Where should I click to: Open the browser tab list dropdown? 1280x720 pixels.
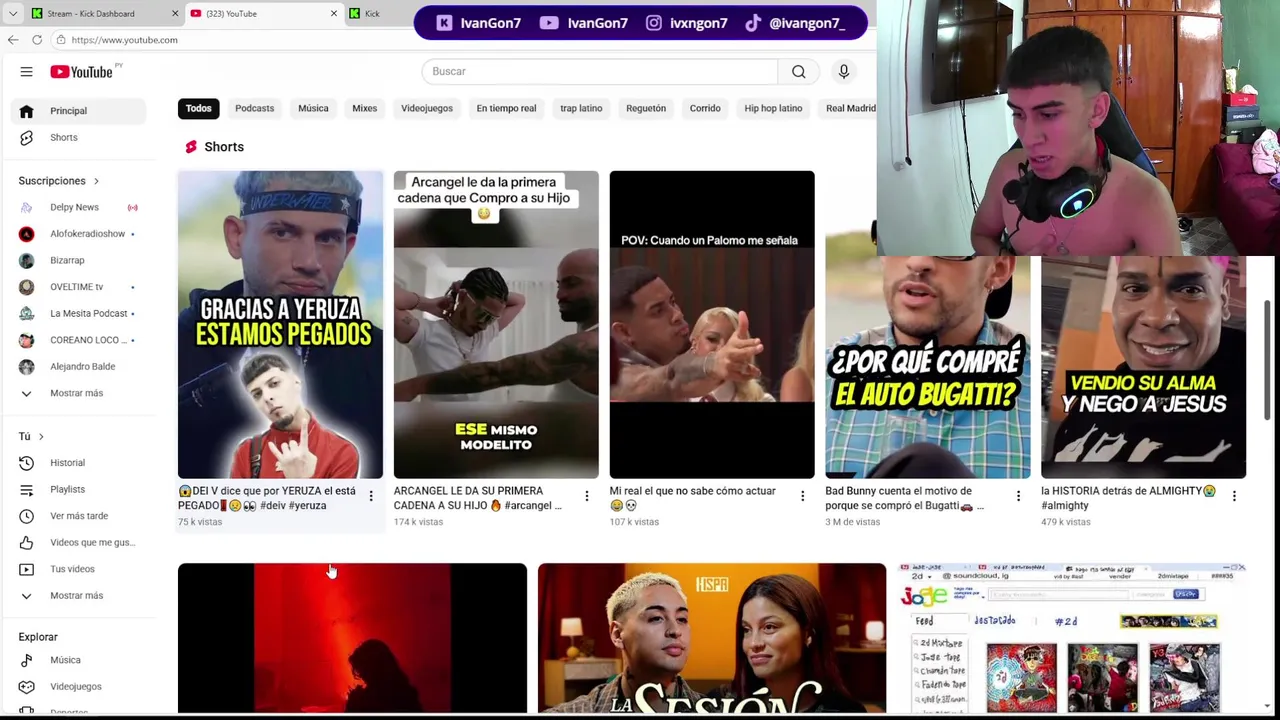pos(13,13)
